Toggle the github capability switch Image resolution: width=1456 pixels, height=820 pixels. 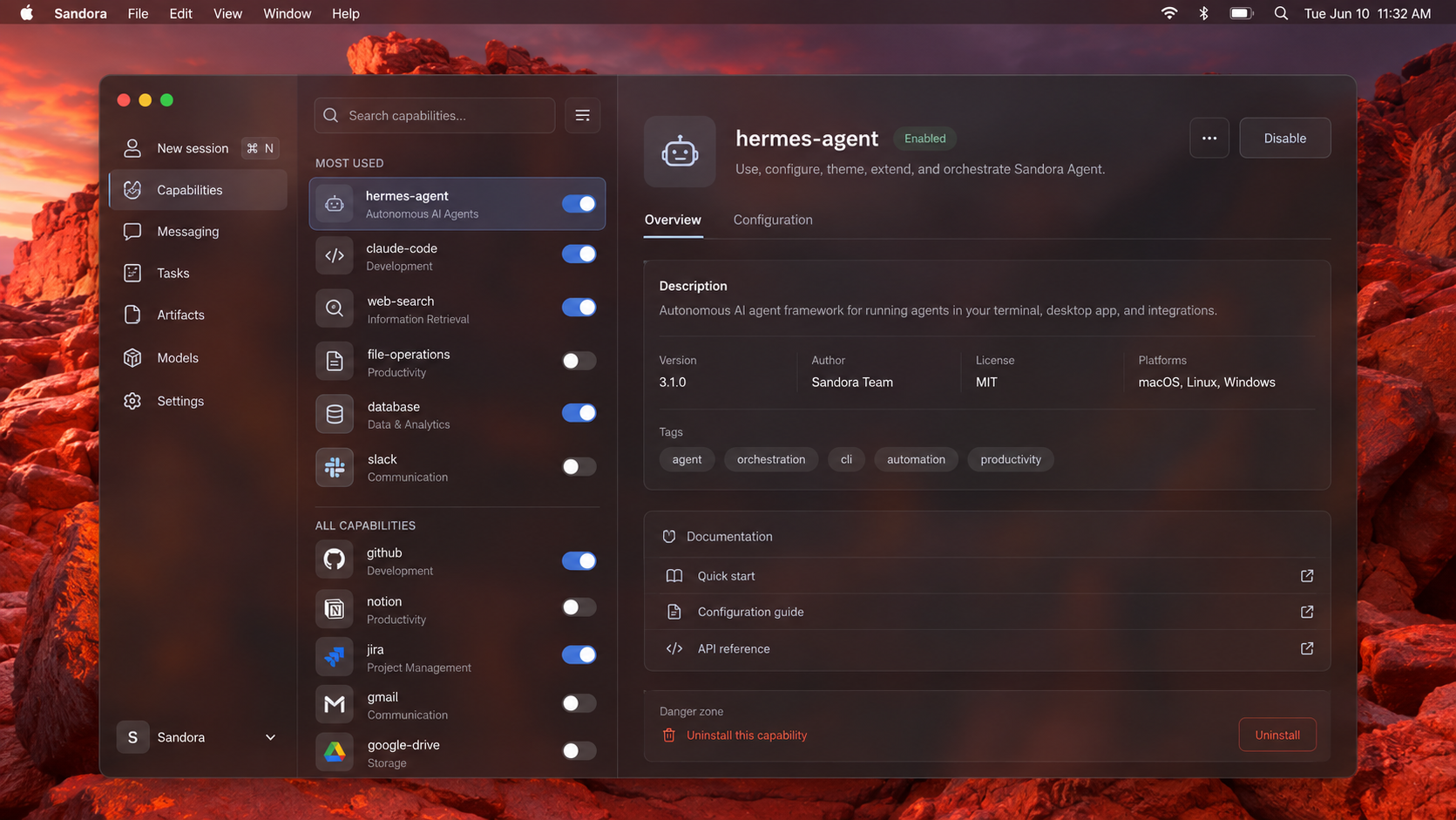pos(579,561)
